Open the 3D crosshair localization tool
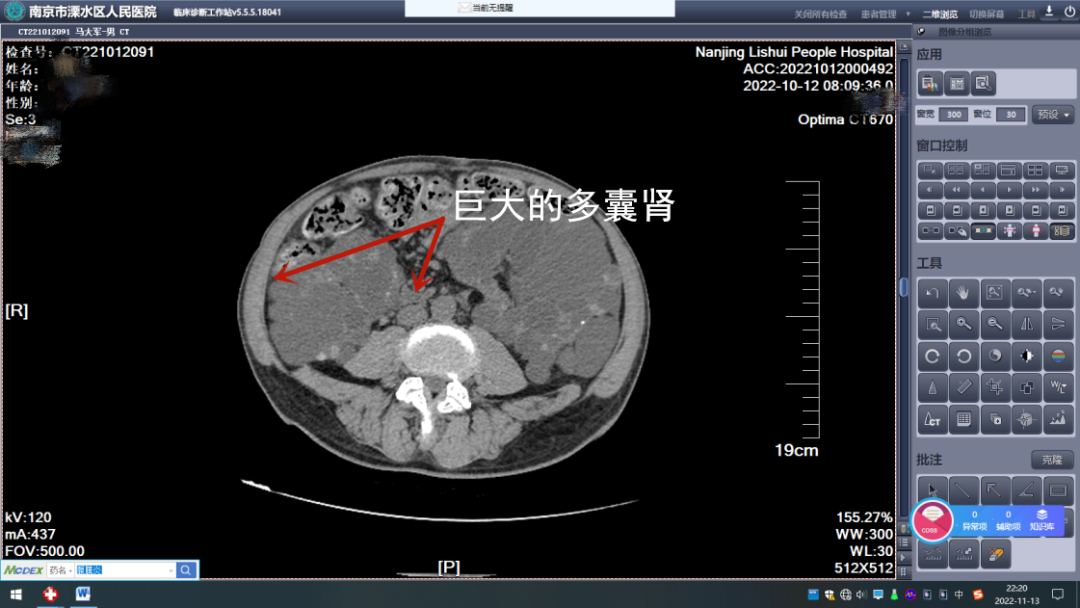 pos(1026,419)
